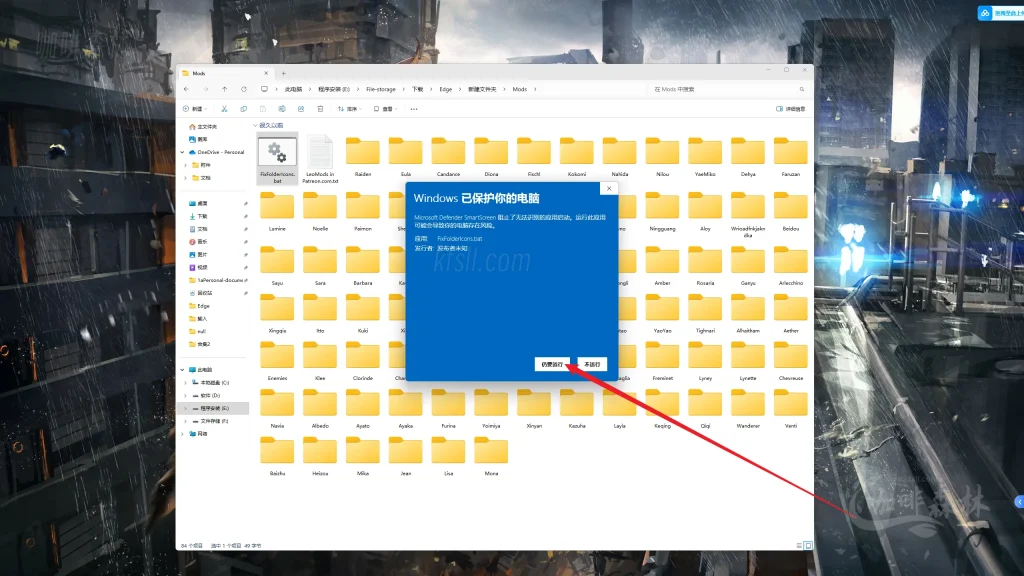Click the Paste toolbar icon
This screenshot has height=576, width=1024.
tap(263, 109)
